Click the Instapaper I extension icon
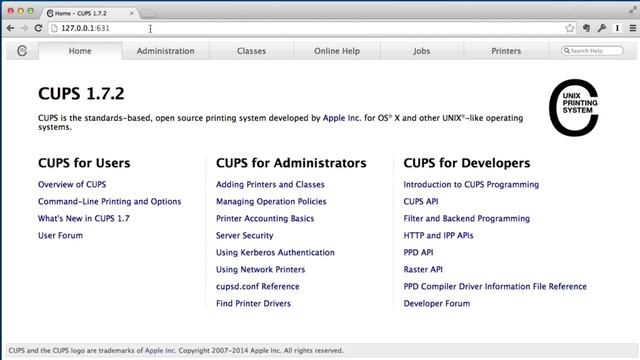 [617, 28]
